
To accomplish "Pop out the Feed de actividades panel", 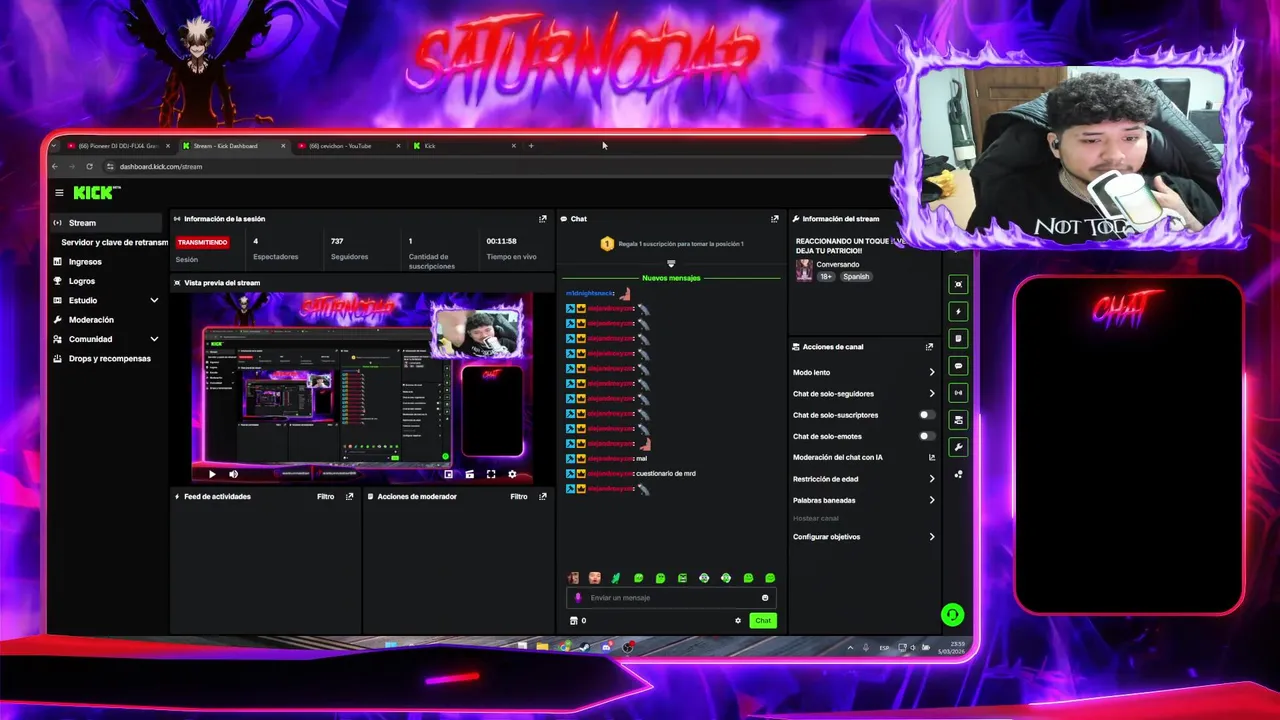I will click(349, 496).
